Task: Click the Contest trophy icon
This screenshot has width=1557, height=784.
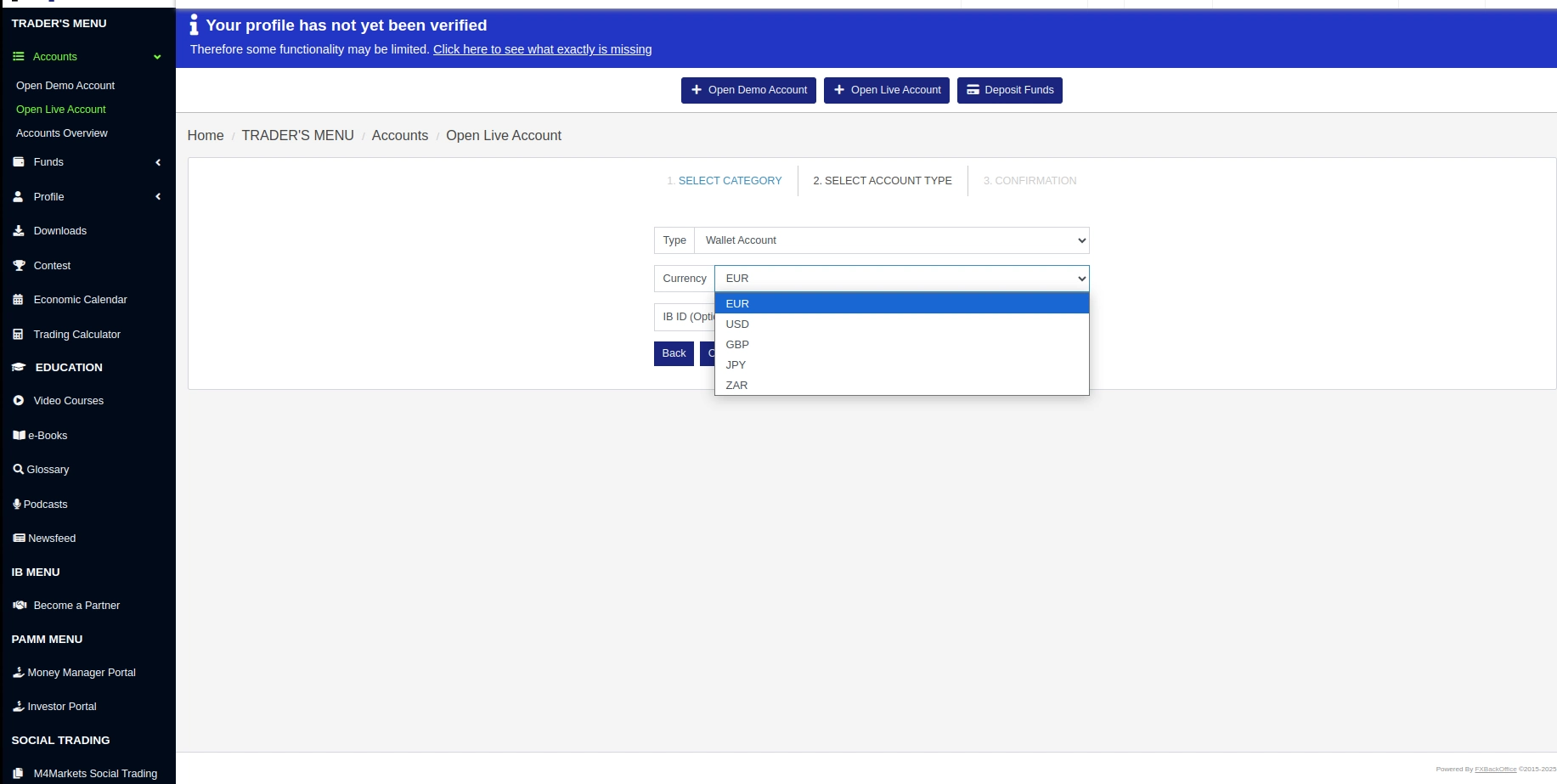Action: [x=19, y=266]
